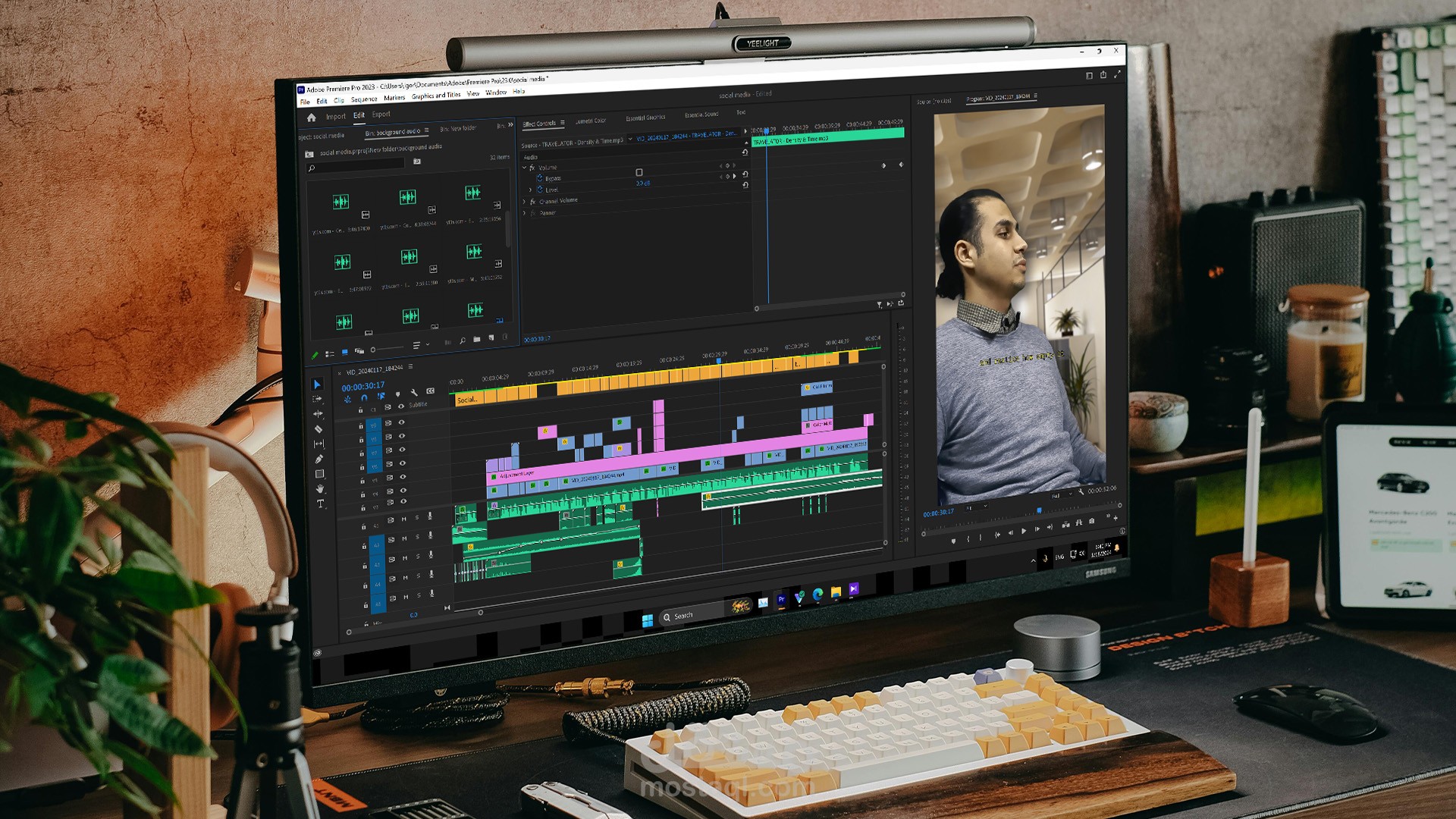Toggle the Bypass checkbox under Volume
This screenshot has height=819, width=1456.
639,173
